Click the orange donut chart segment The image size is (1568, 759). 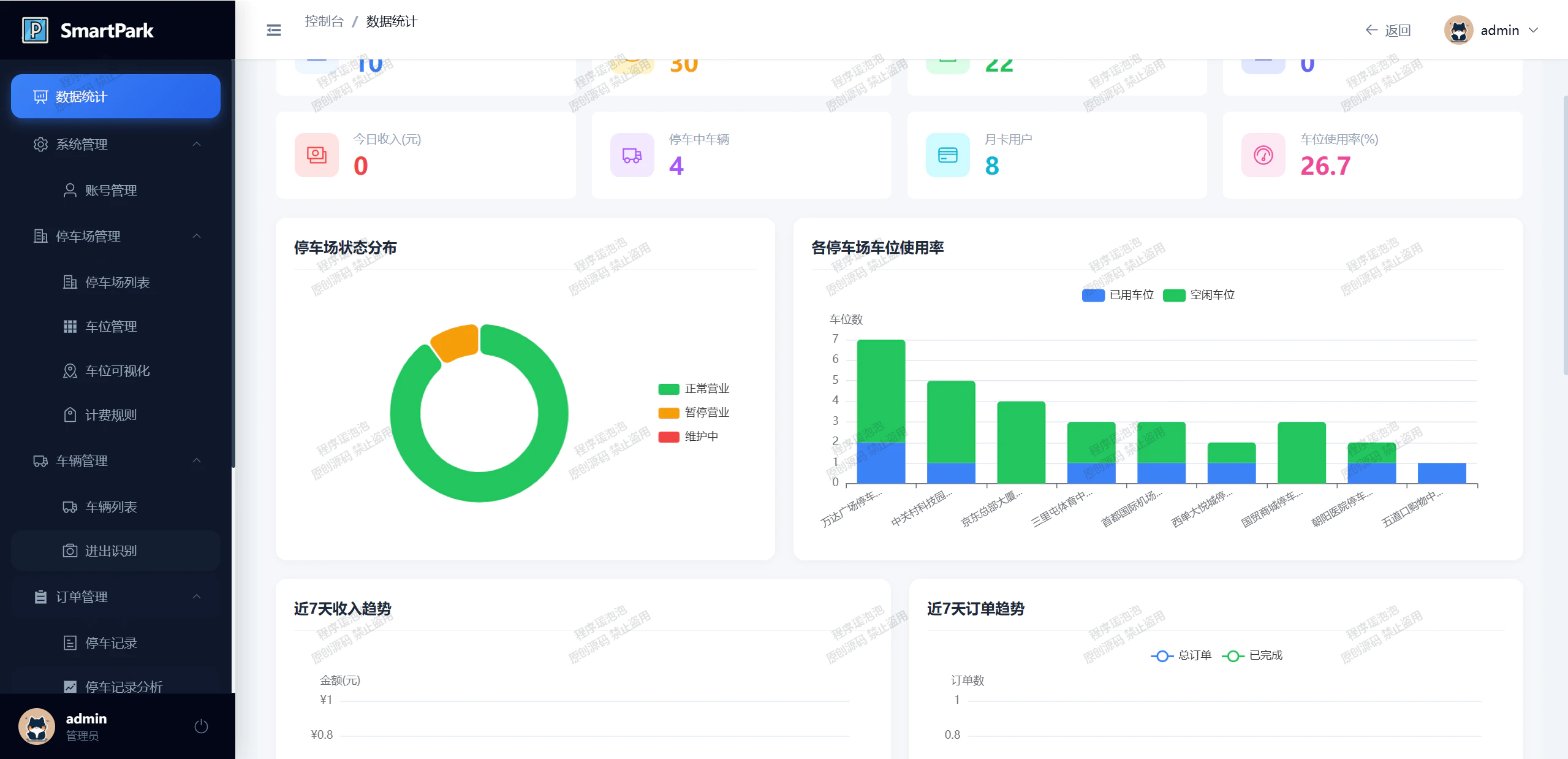tap(455, 342)
